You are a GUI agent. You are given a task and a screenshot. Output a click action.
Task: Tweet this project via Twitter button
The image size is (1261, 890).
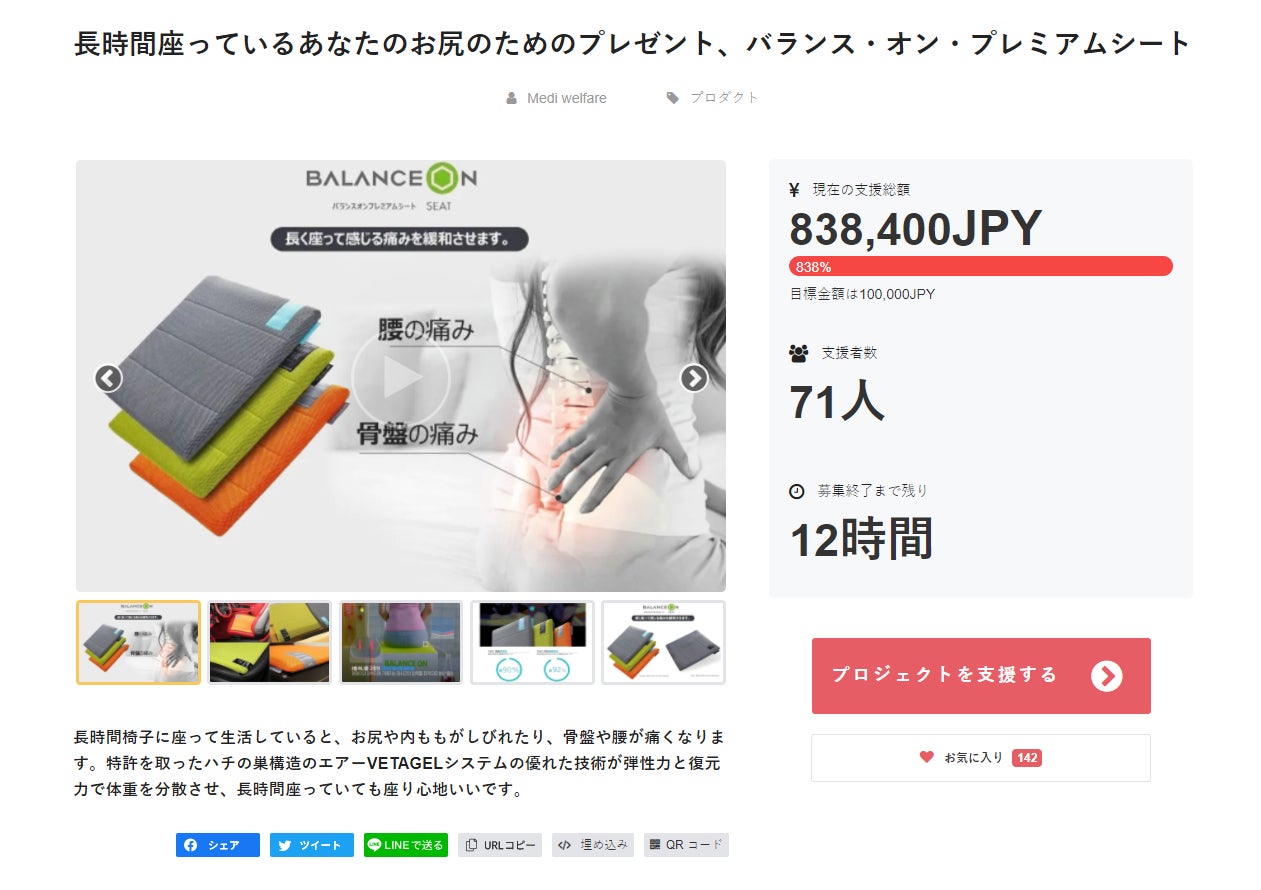[312, 845]
